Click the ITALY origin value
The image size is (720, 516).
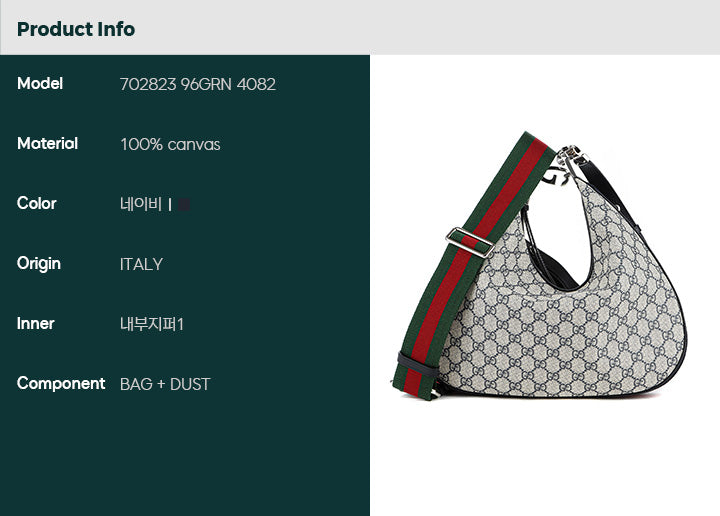point(141,264)
